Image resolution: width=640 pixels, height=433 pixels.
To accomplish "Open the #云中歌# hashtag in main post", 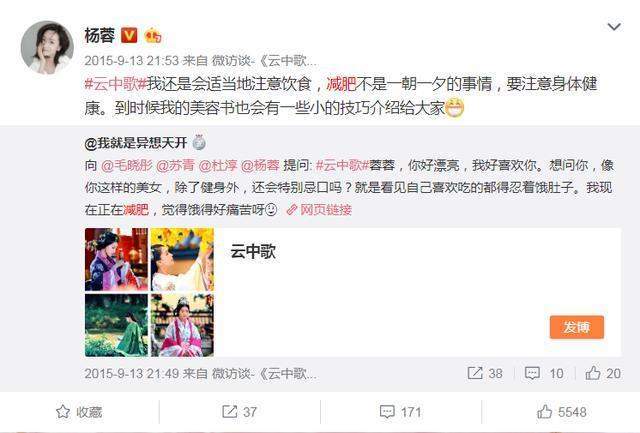I will pos(116,84).
